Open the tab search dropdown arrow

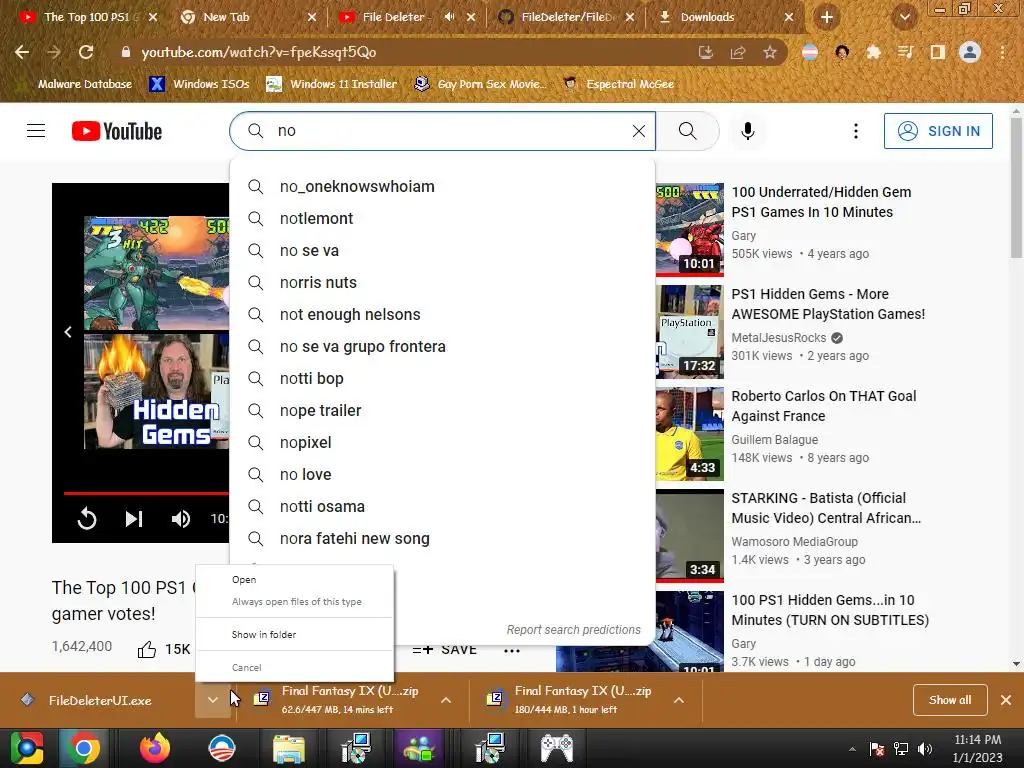pos(904,17)
